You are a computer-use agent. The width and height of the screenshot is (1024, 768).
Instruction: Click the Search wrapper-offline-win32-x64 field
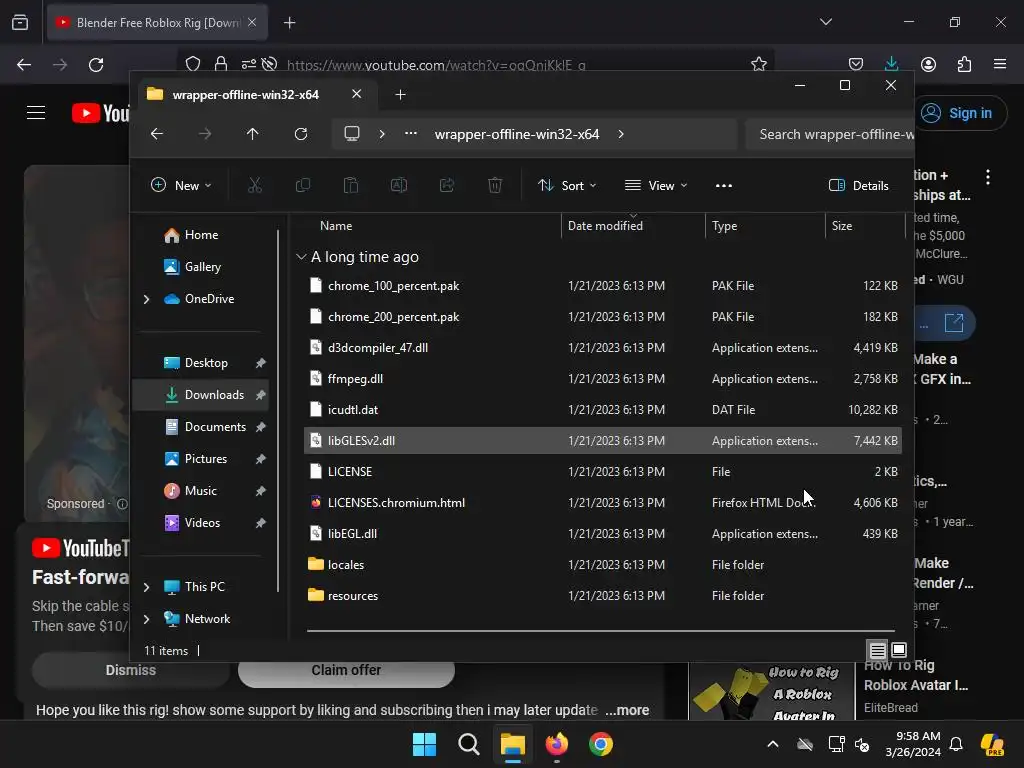click(829, 134)
